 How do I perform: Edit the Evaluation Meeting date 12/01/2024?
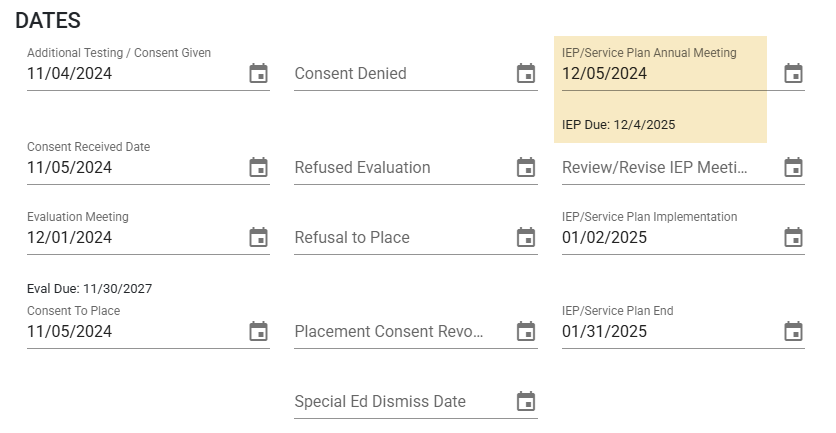135,237
